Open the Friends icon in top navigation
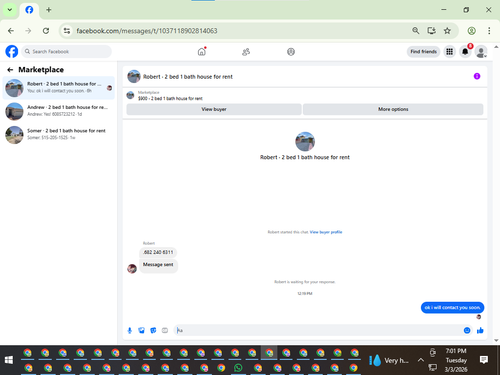The height and width of the screenshot is (375, 500). coord(246,52)
